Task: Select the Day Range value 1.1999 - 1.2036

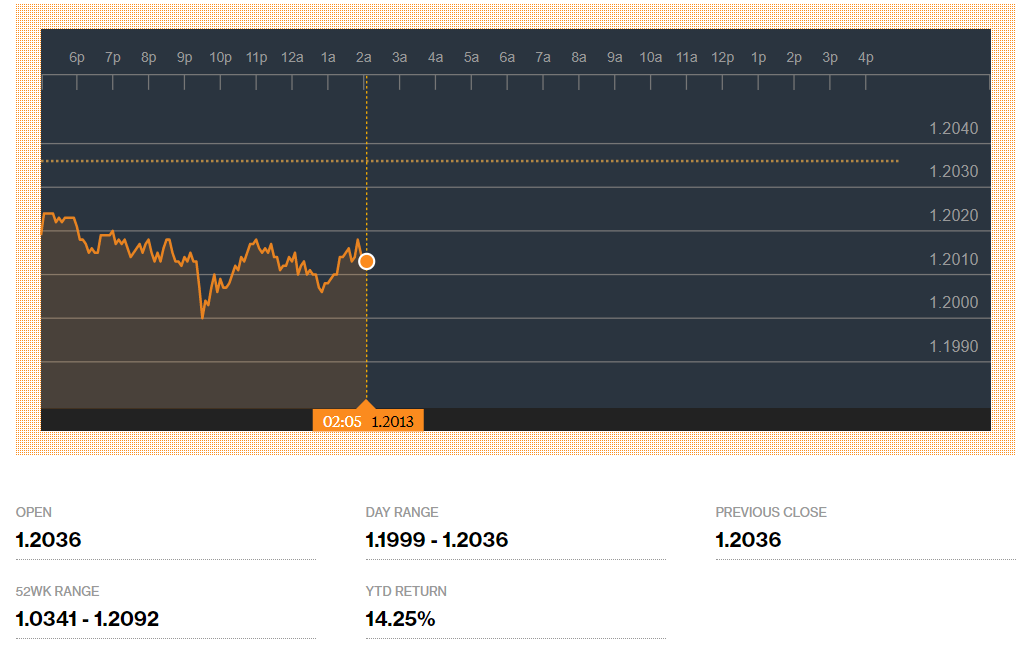Action: pyautogui.click(x=437, y=540)
